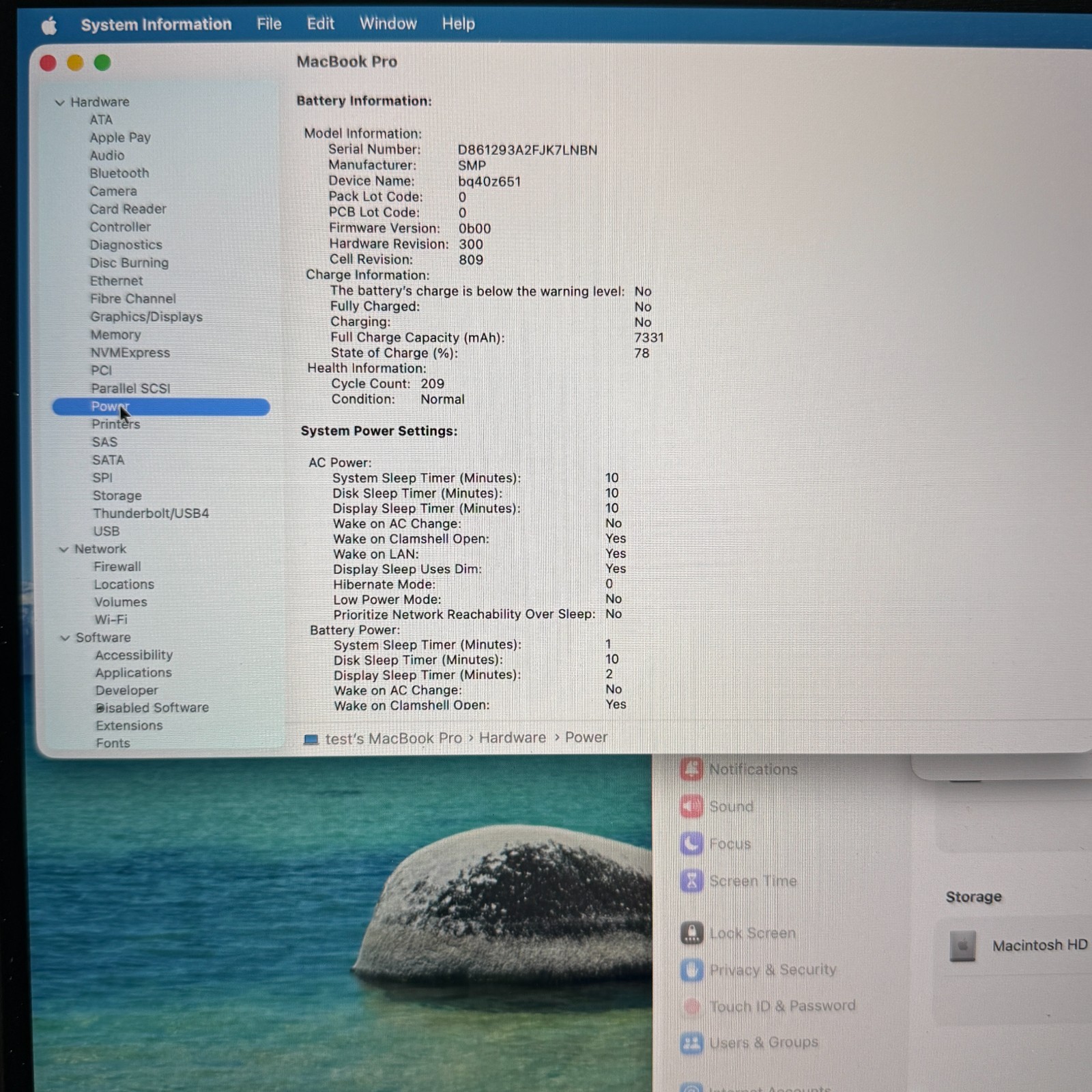
Task: Select Disabled Software in the sidebar
Action: 152,708
